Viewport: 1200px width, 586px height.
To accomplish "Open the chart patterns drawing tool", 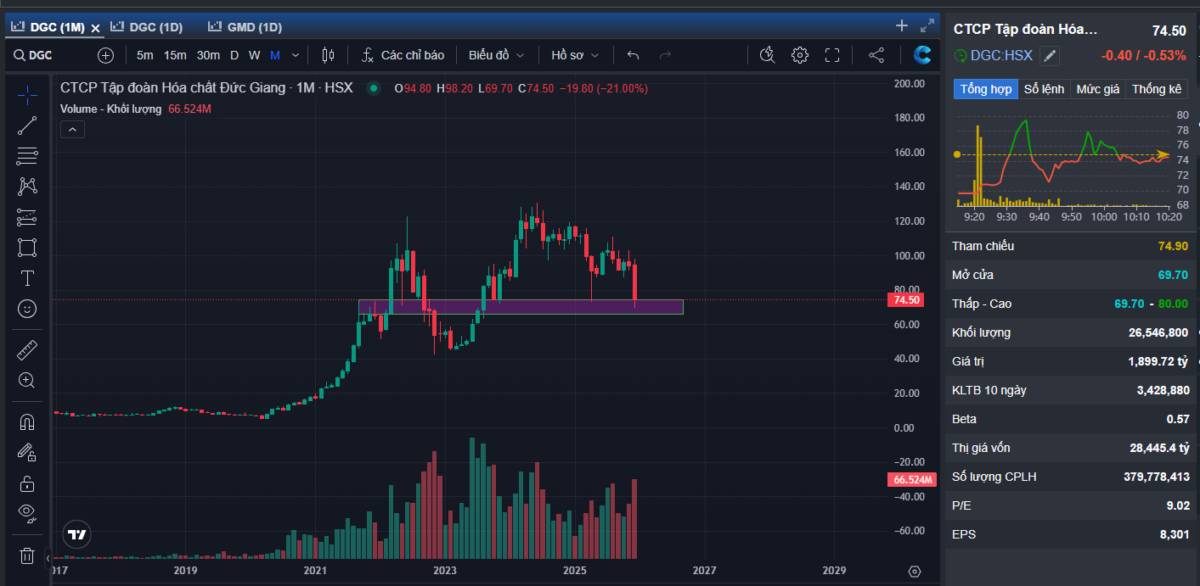I will tap(27, 186).
